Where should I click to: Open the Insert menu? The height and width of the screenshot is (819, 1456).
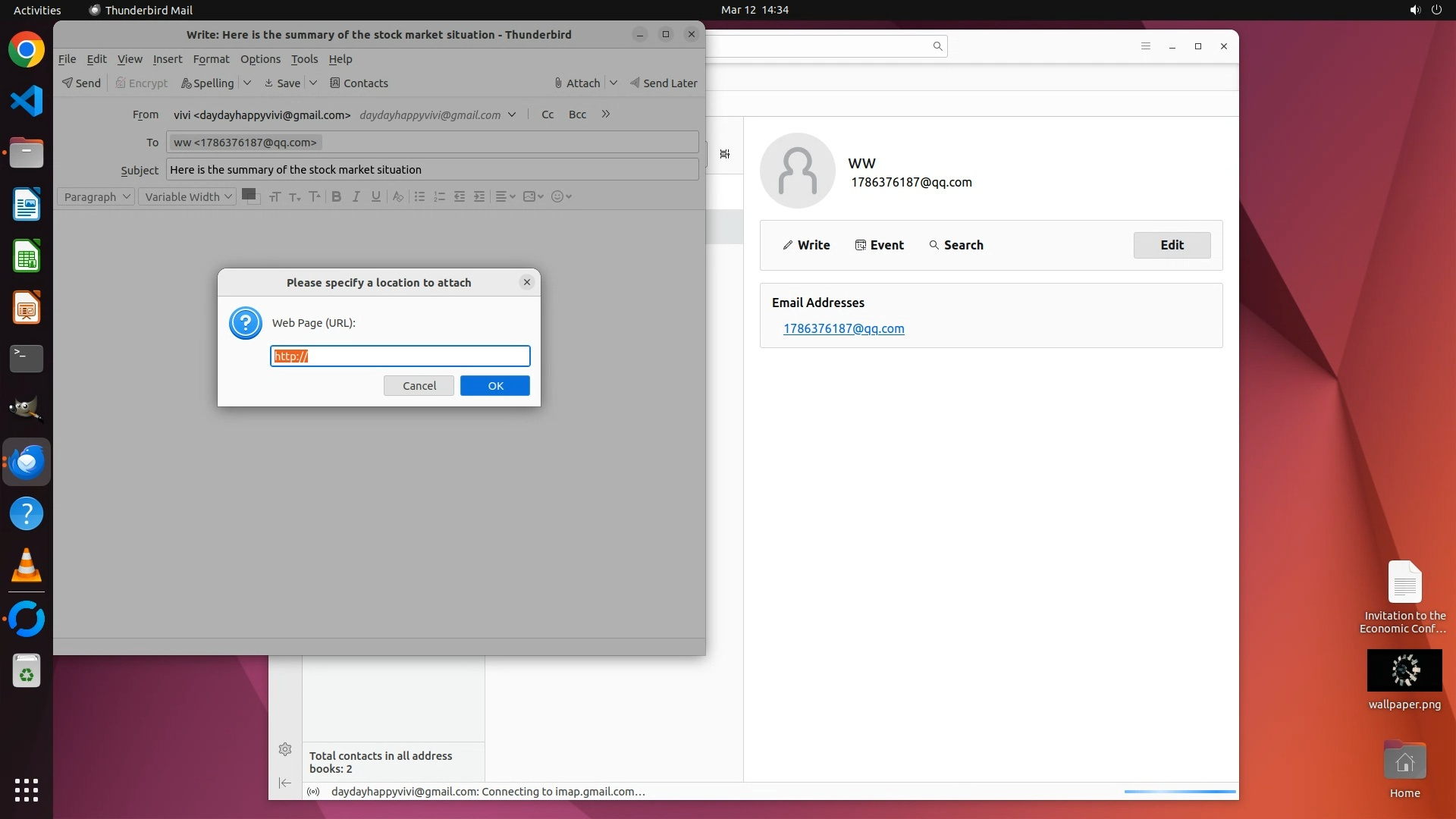point(167,59)
